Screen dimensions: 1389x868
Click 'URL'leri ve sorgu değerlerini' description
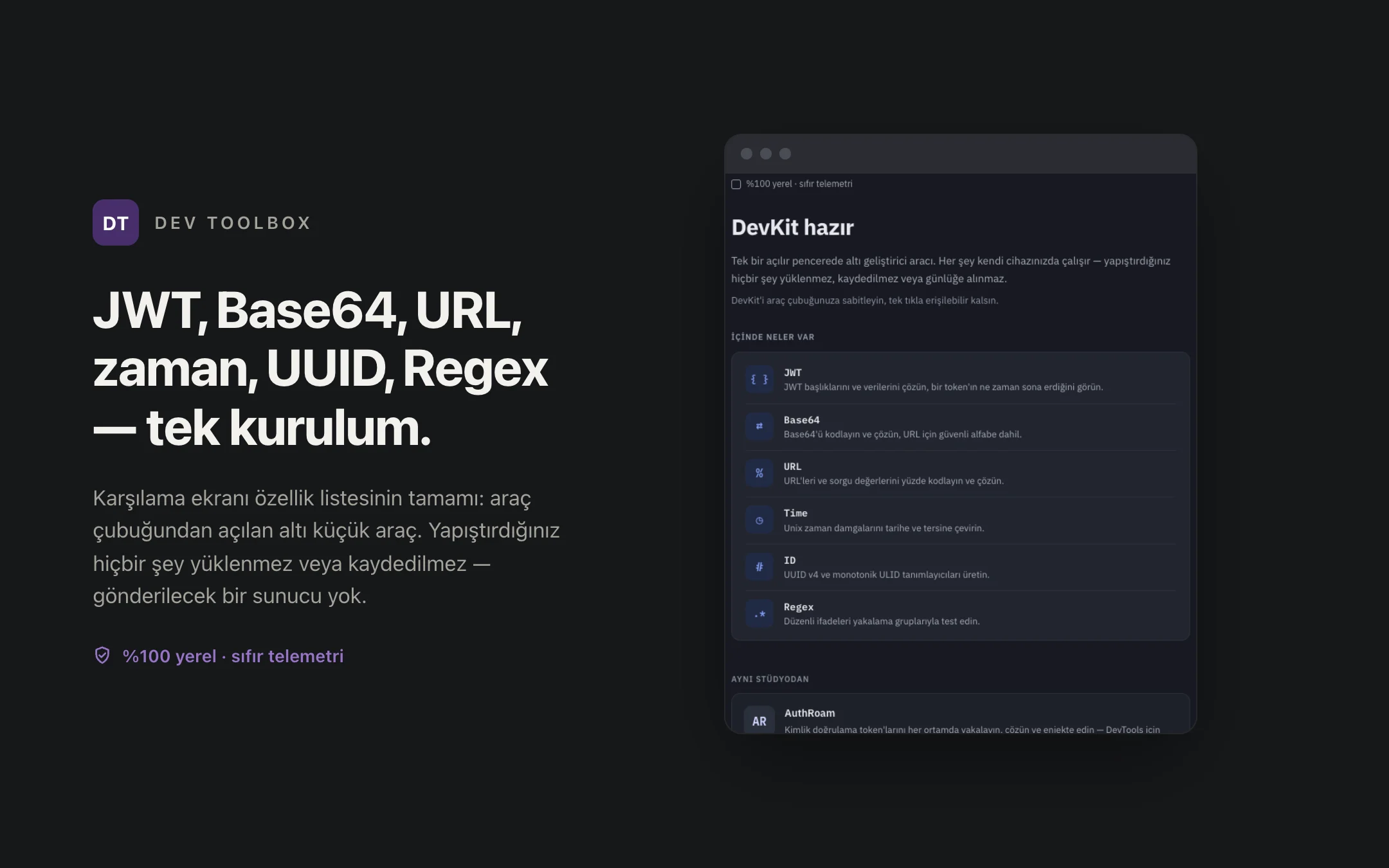[x=894, y=481]
